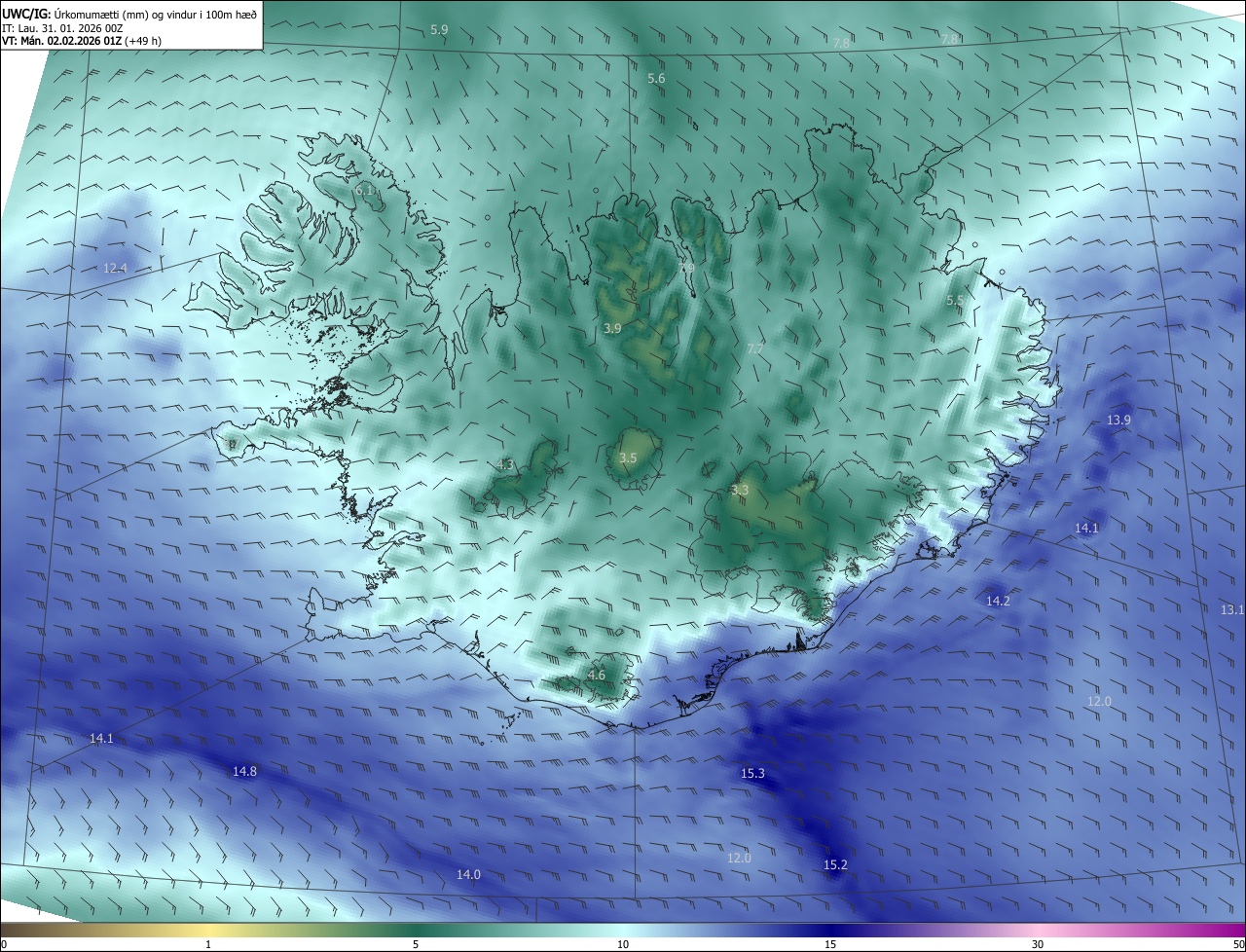1246x952 pixels.
Task: Click the colorbar tick label 0
Action: (4, 944)
